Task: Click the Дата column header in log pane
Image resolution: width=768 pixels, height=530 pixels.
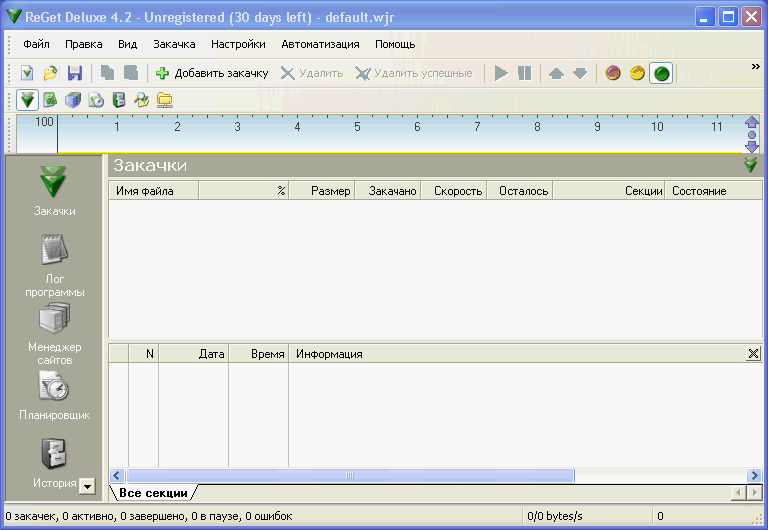Action: (x=193, y=354)
